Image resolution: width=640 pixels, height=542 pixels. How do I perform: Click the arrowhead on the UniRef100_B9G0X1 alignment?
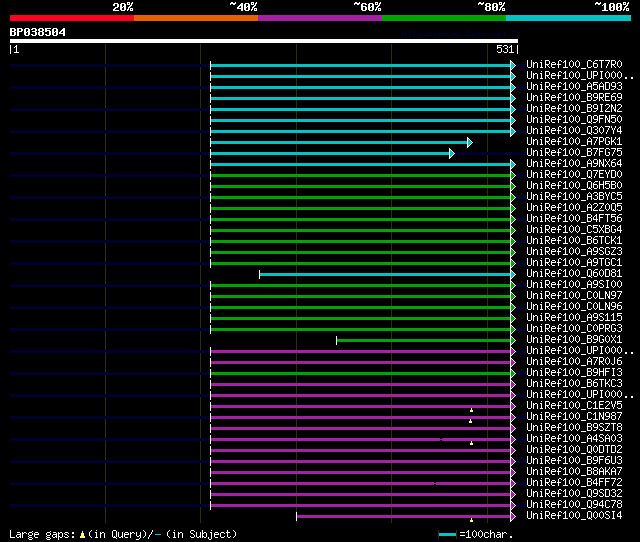[513, 340]
